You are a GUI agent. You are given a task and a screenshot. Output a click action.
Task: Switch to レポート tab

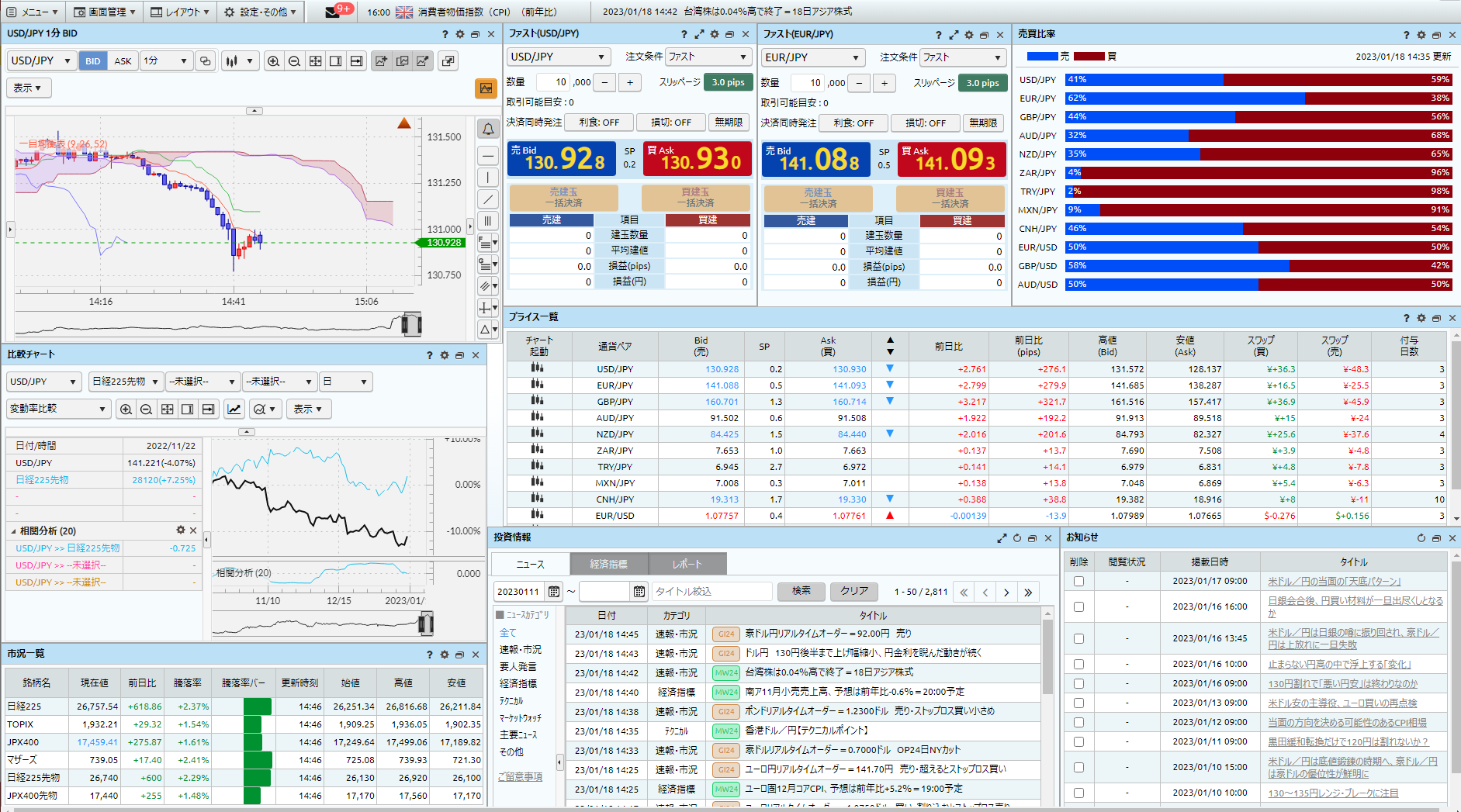(x=687, y=564)
